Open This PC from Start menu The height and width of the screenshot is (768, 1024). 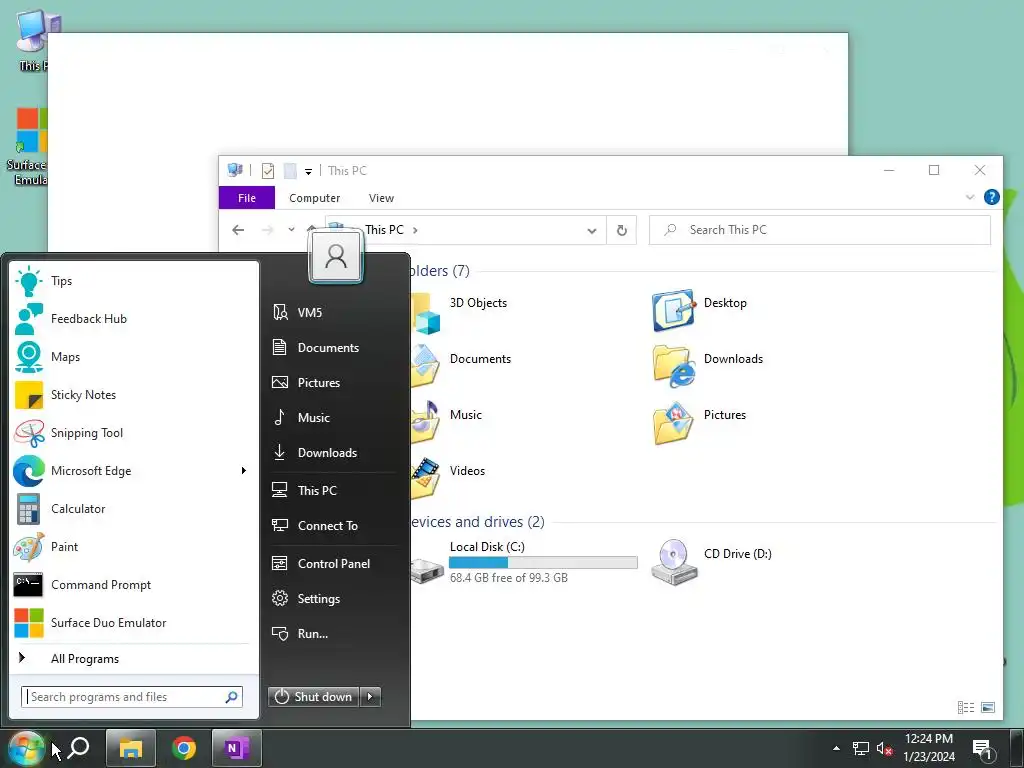[x=333, y=490]
